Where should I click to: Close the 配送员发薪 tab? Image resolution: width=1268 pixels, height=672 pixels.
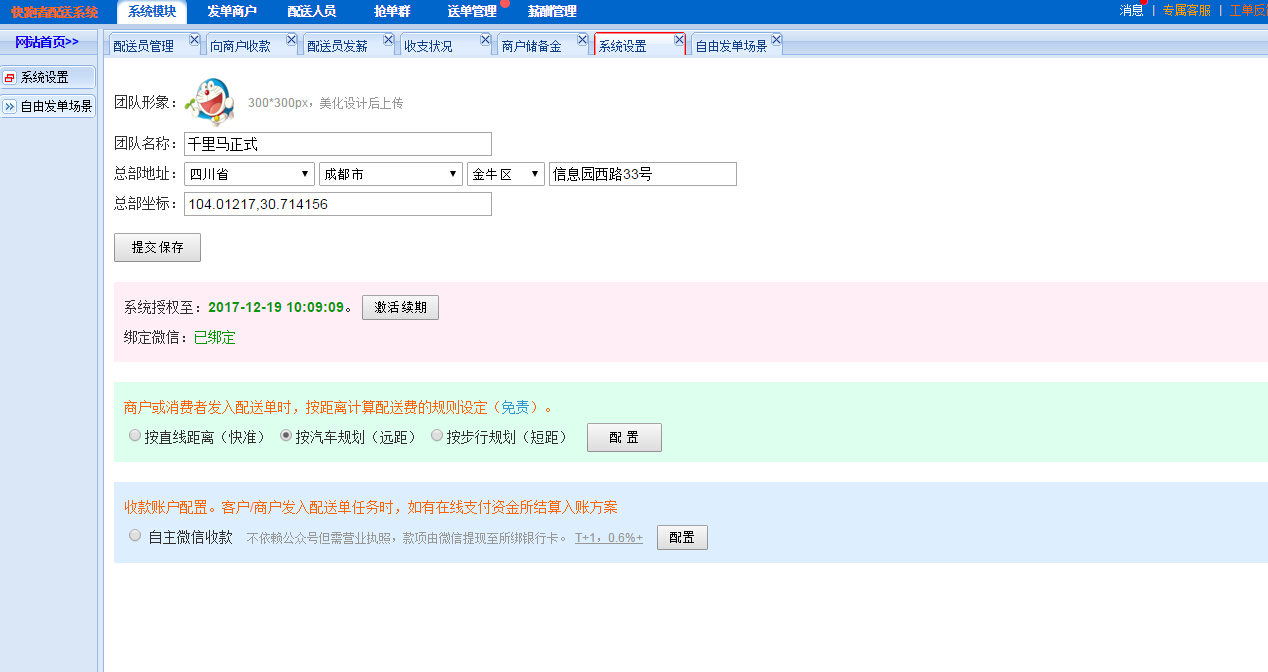pos(388,40)
